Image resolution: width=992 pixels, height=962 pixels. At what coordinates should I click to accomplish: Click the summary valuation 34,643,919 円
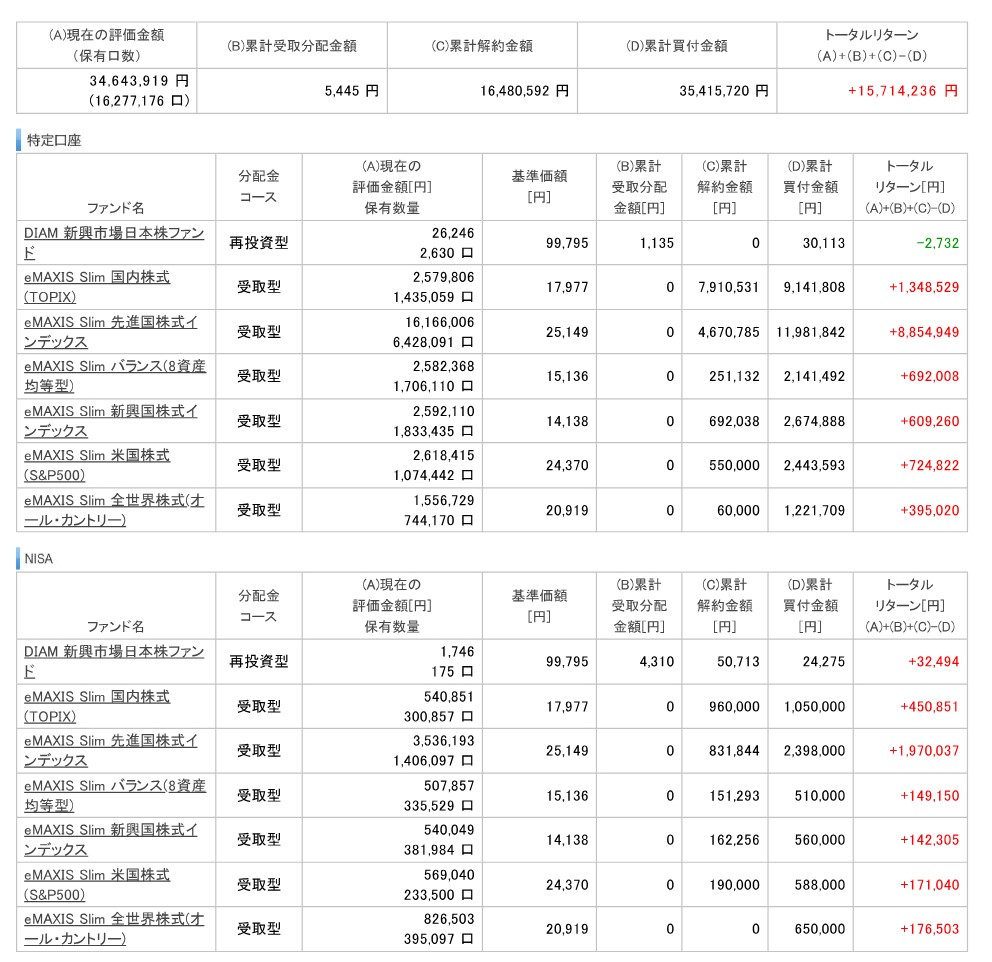tap(139, 81)
